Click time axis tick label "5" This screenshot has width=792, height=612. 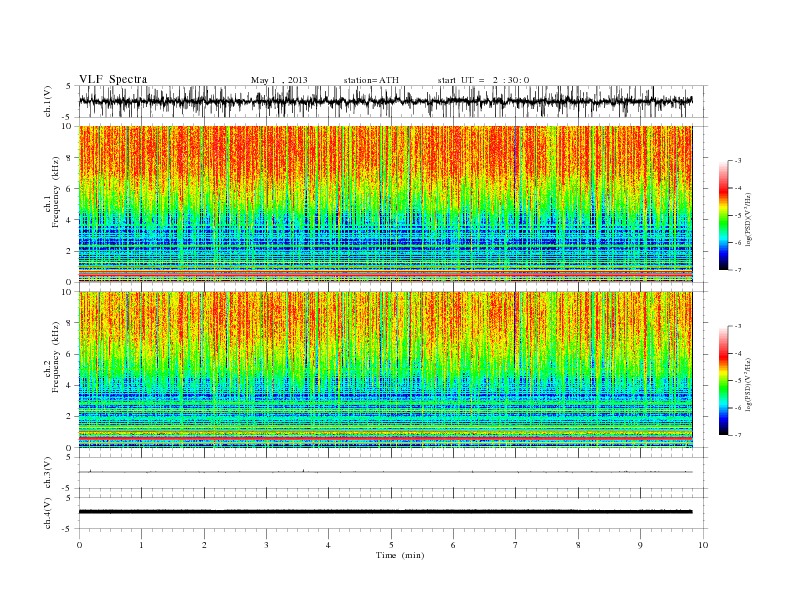391,545
